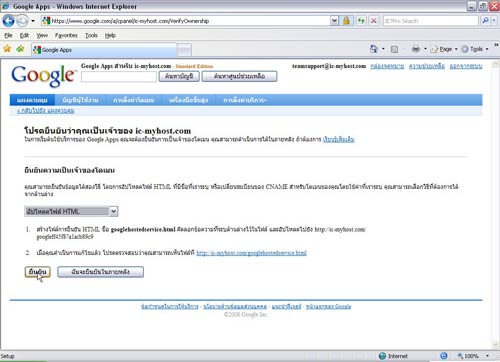Open the Tools menu in menu bar

pos(91,35)
